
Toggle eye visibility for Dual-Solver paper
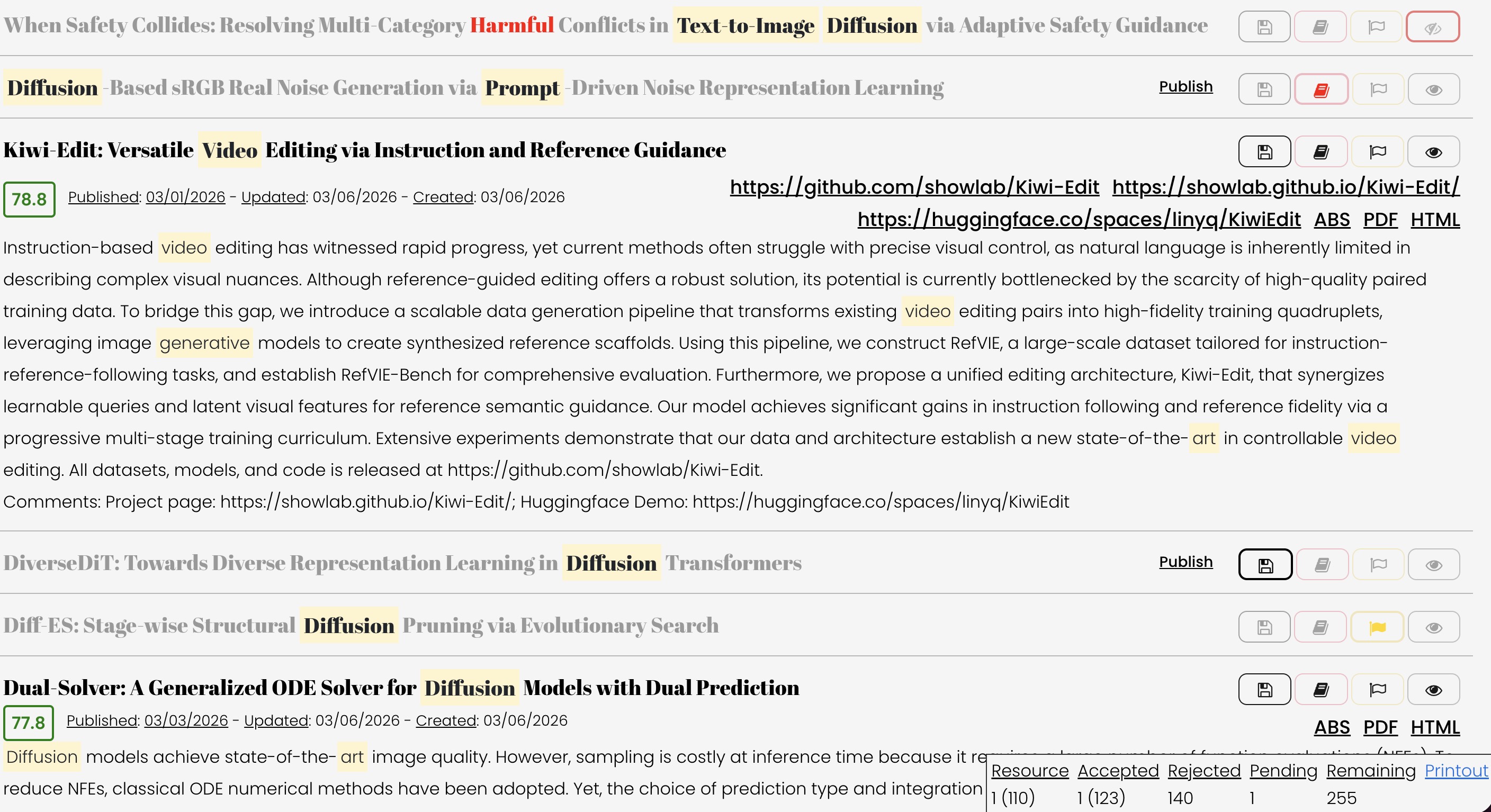point(1433,689)
